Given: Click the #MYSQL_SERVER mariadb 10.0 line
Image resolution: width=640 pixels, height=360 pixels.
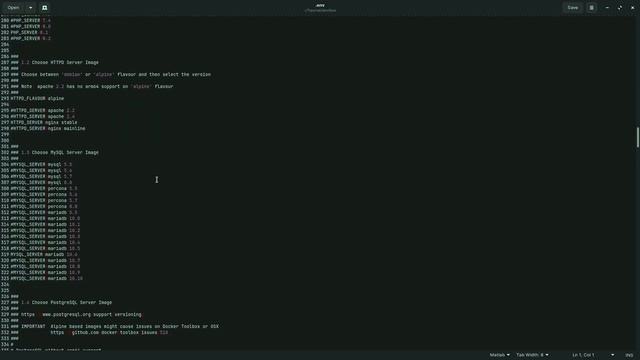Looking at the screenshot, I should point(45,218).
